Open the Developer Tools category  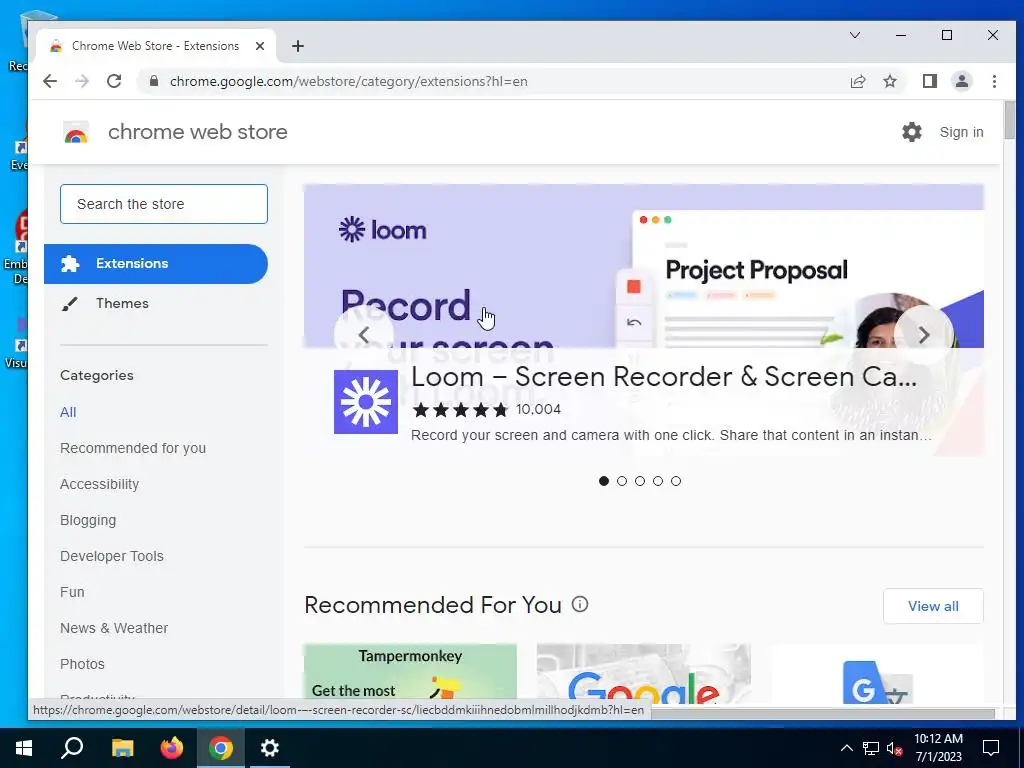pyautogui.click(x=112, y=556)
